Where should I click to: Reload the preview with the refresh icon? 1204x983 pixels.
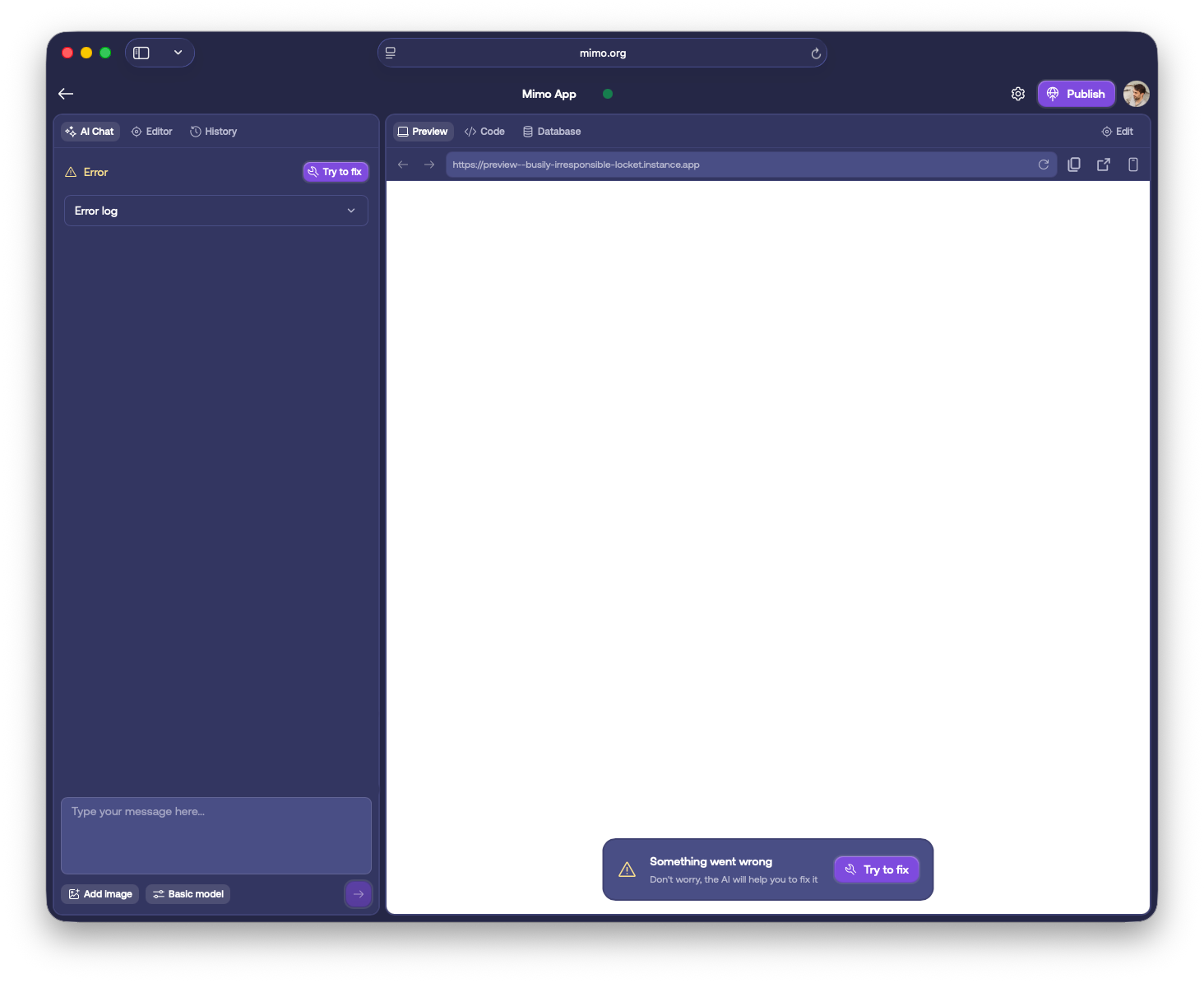(x=1043, y=165)
